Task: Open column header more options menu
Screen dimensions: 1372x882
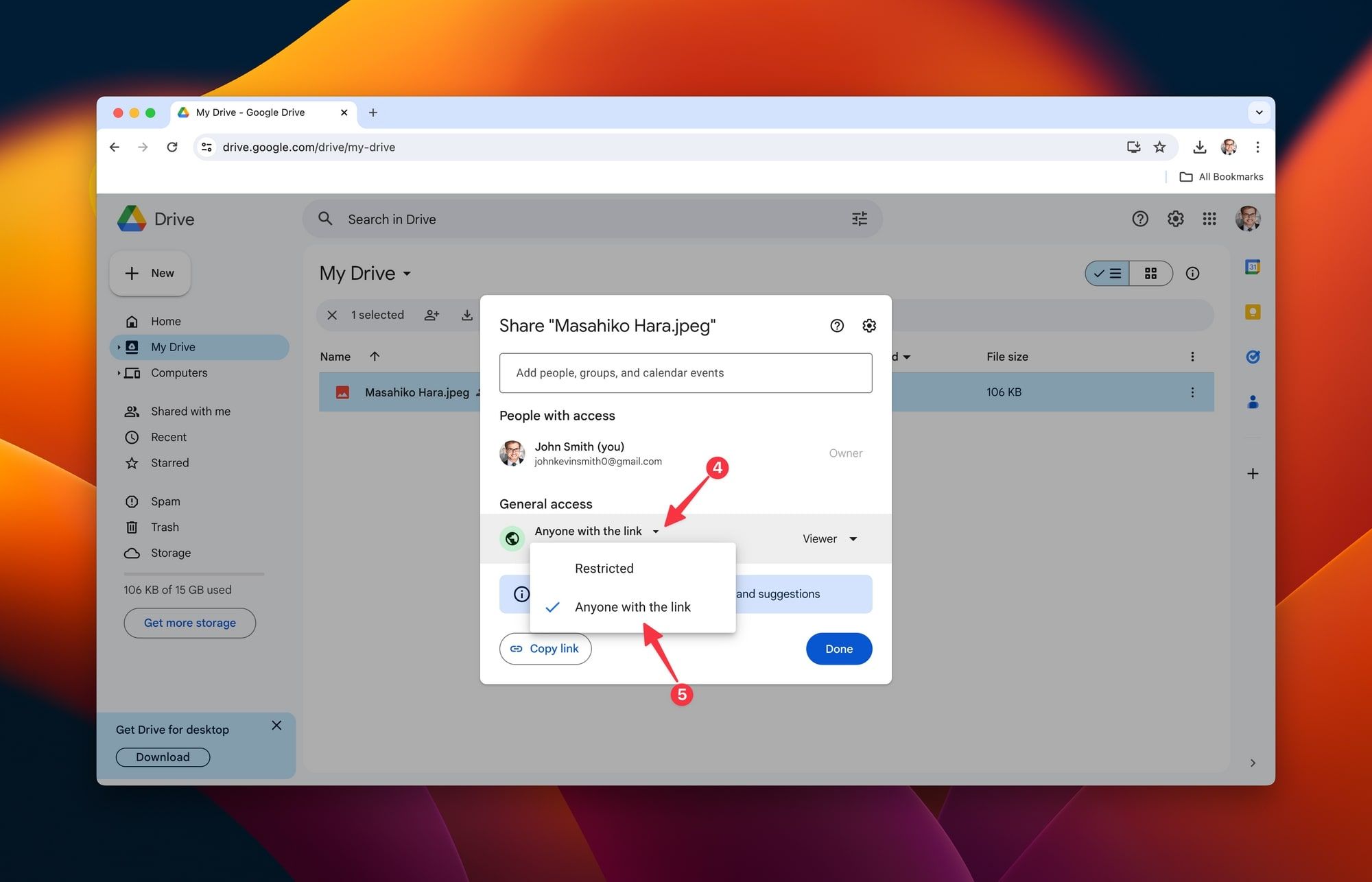Action: click(1192, 357)
